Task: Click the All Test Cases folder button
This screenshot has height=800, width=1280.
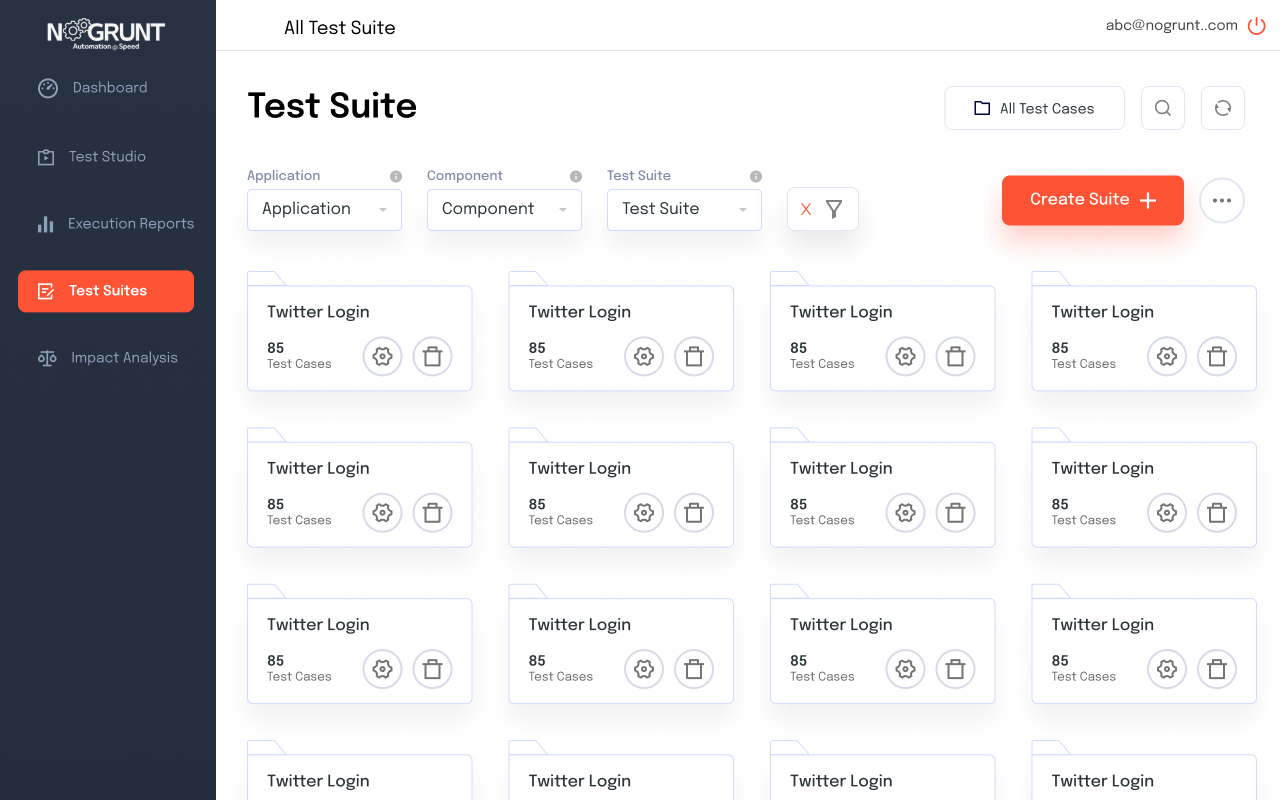Action: pos(1034,107)
